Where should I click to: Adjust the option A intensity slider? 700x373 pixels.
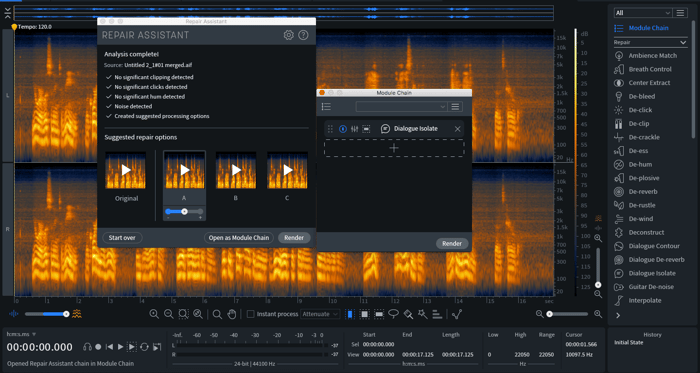(x=184, y=211)
